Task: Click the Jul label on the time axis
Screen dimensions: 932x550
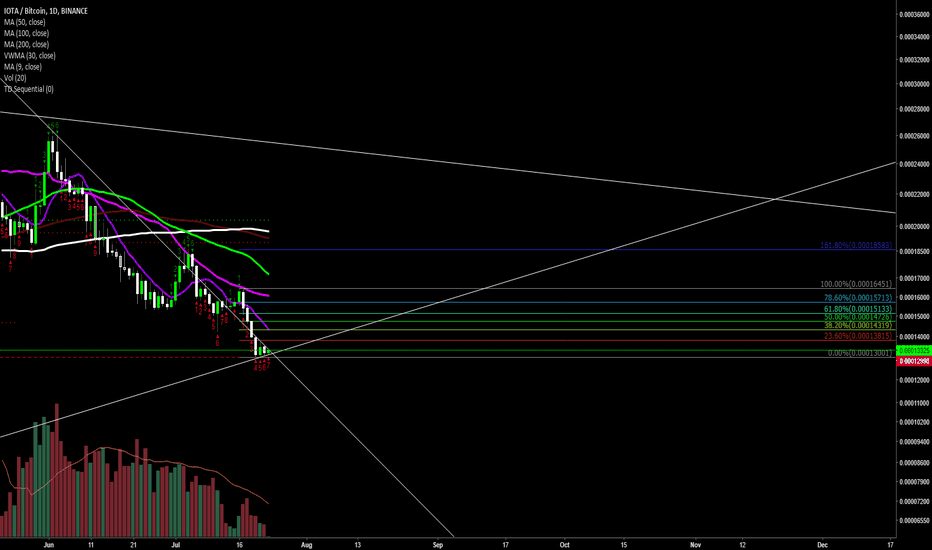Action: click(175, 545)
